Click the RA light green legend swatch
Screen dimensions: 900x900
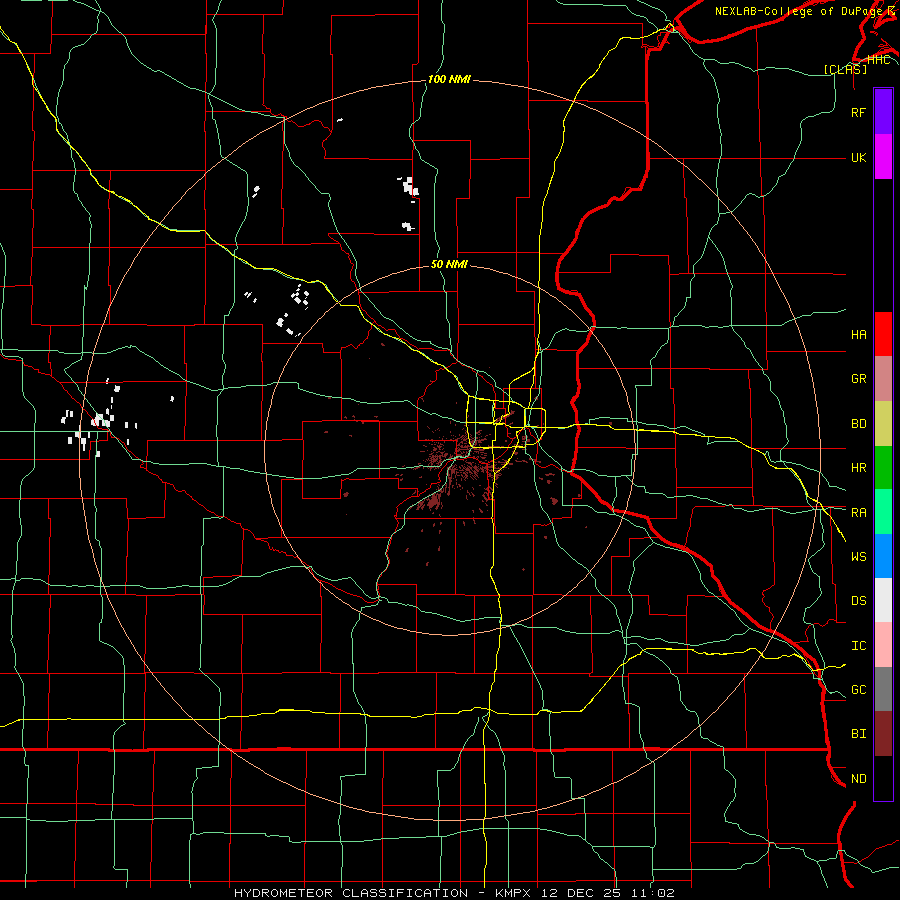[883, 512]
